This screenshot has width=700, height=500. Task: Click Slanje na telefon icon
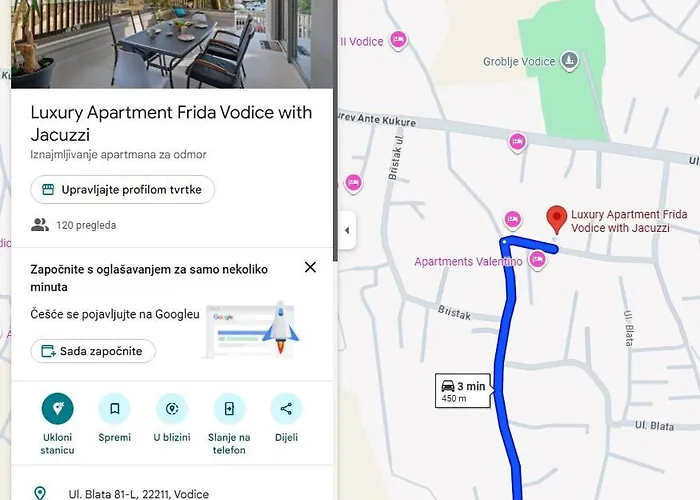click(229, 408)
